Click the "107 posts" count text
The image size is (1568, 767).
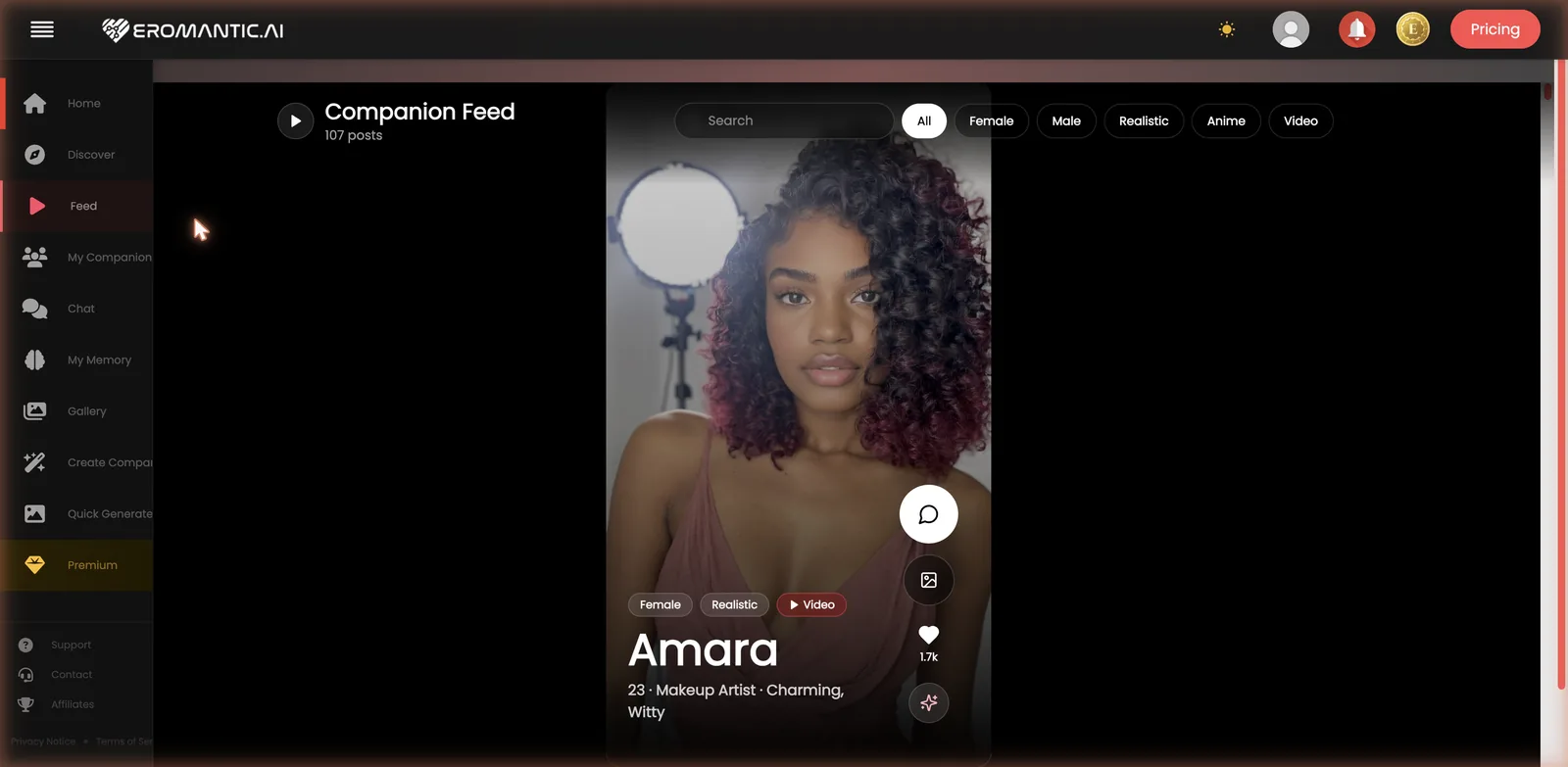coord(353,135)
